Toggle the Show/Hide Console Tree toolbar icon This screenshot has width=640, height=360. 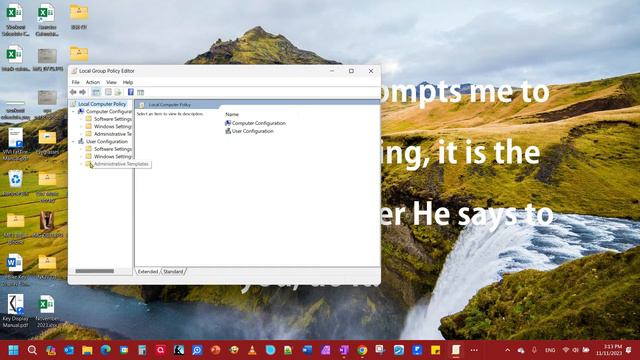96,92
